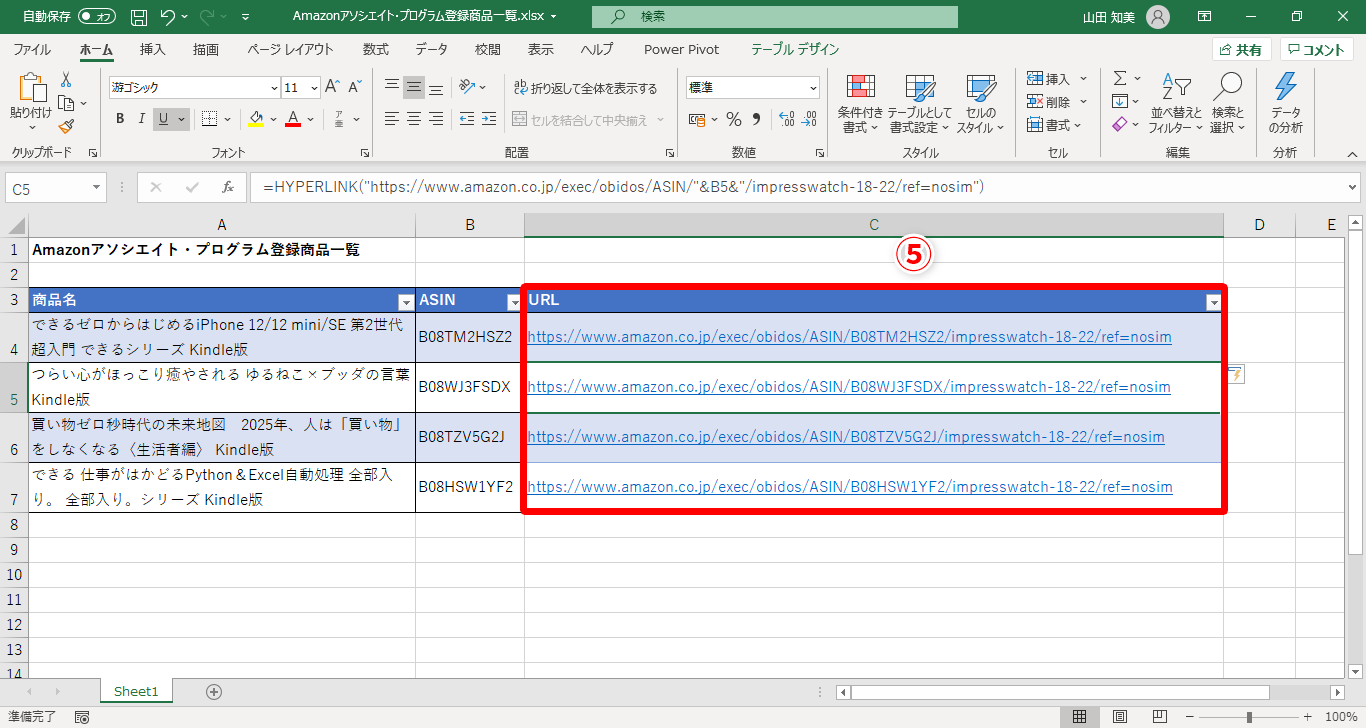Click the font color A button
The width and height of the screenshot is (1366, 728).
(293, 119)
